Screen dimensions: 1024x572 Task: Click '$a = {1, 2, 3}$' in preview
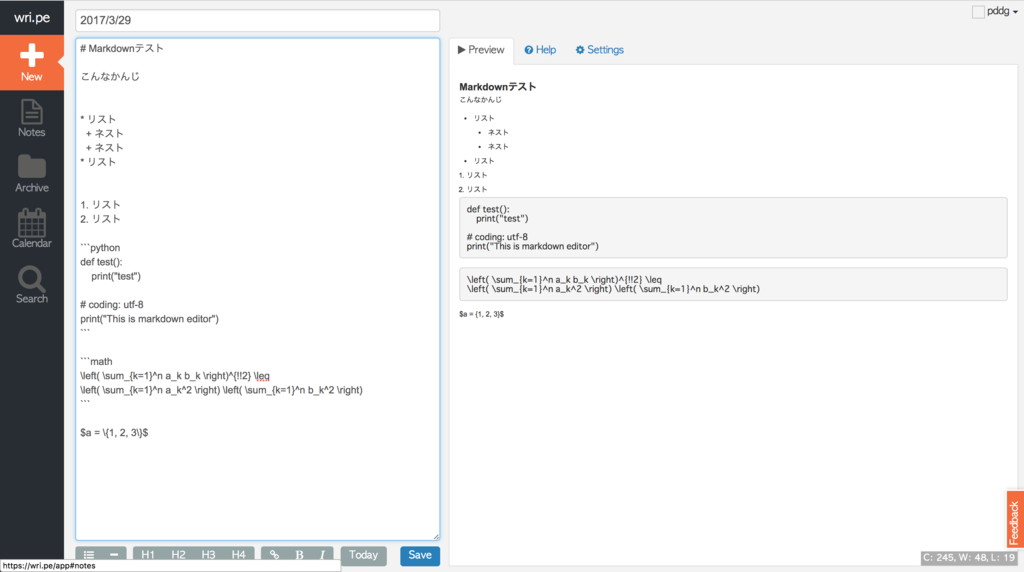coord(481,314)
